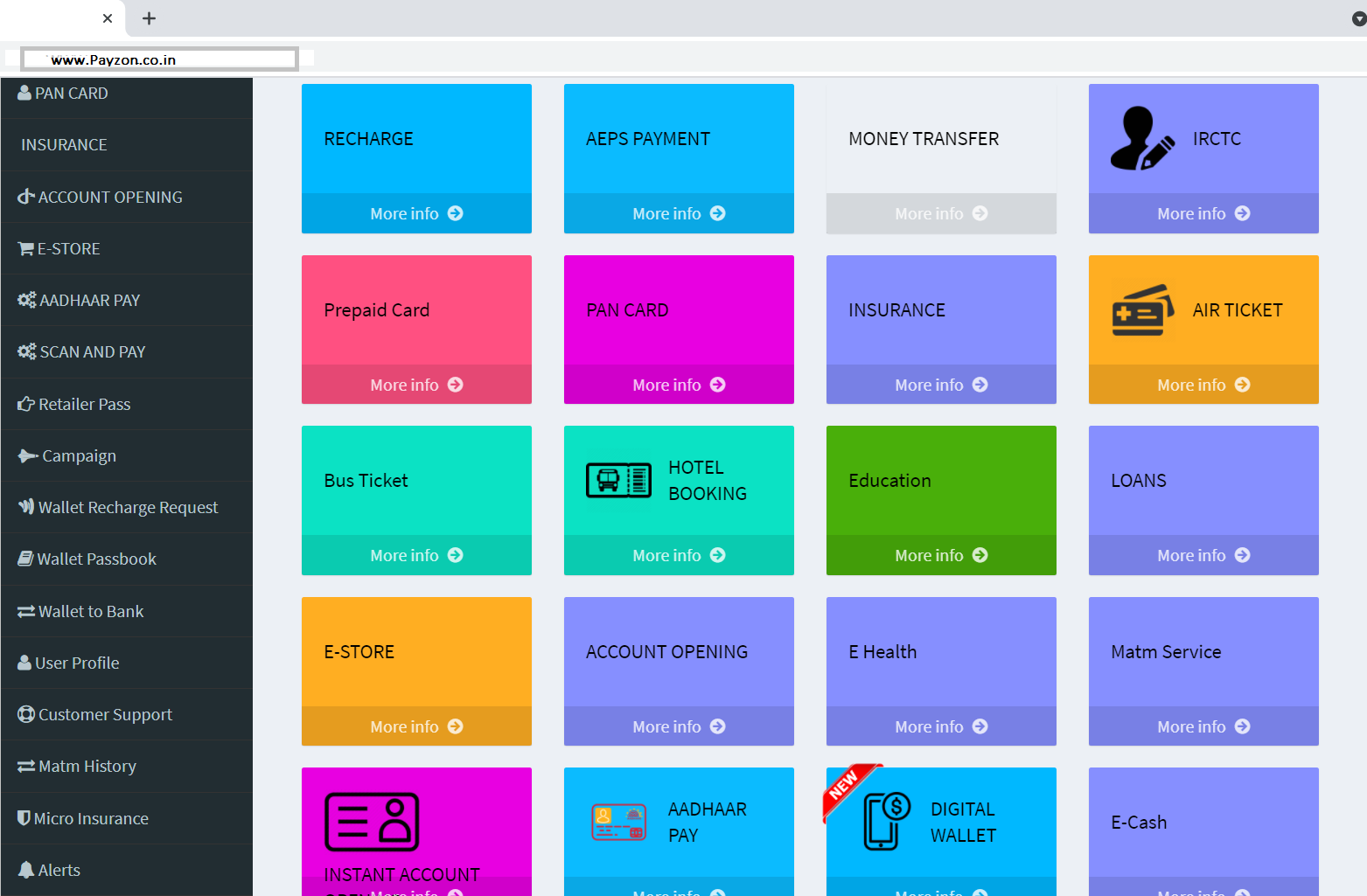The height and width of the screenshot is (896, 1367).
Task: Click More info under AEPS PAYMENT
Action: [x=678, y=213]
